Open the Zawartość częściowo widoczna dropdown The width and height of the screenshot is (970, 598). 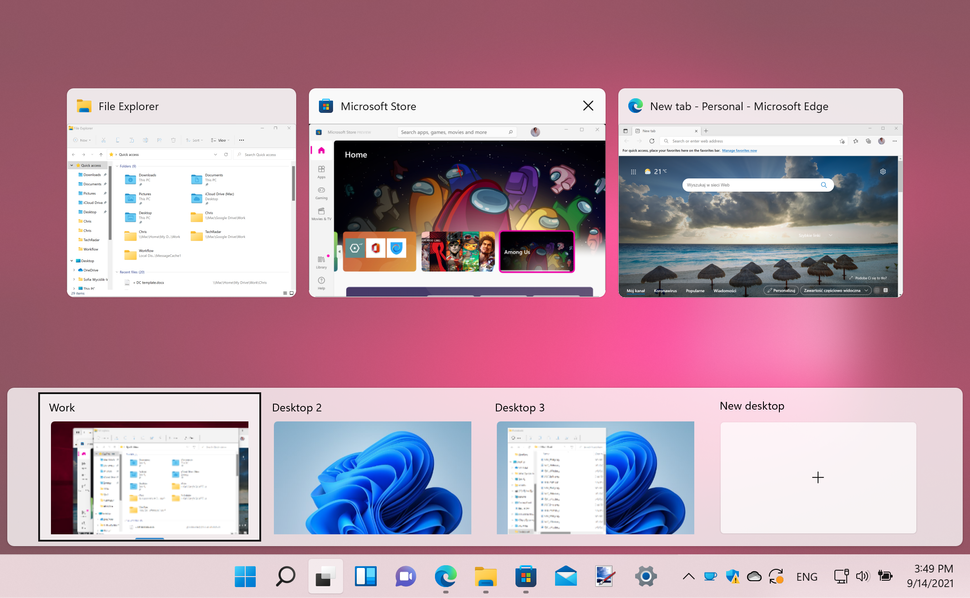(x=835, y=289)
